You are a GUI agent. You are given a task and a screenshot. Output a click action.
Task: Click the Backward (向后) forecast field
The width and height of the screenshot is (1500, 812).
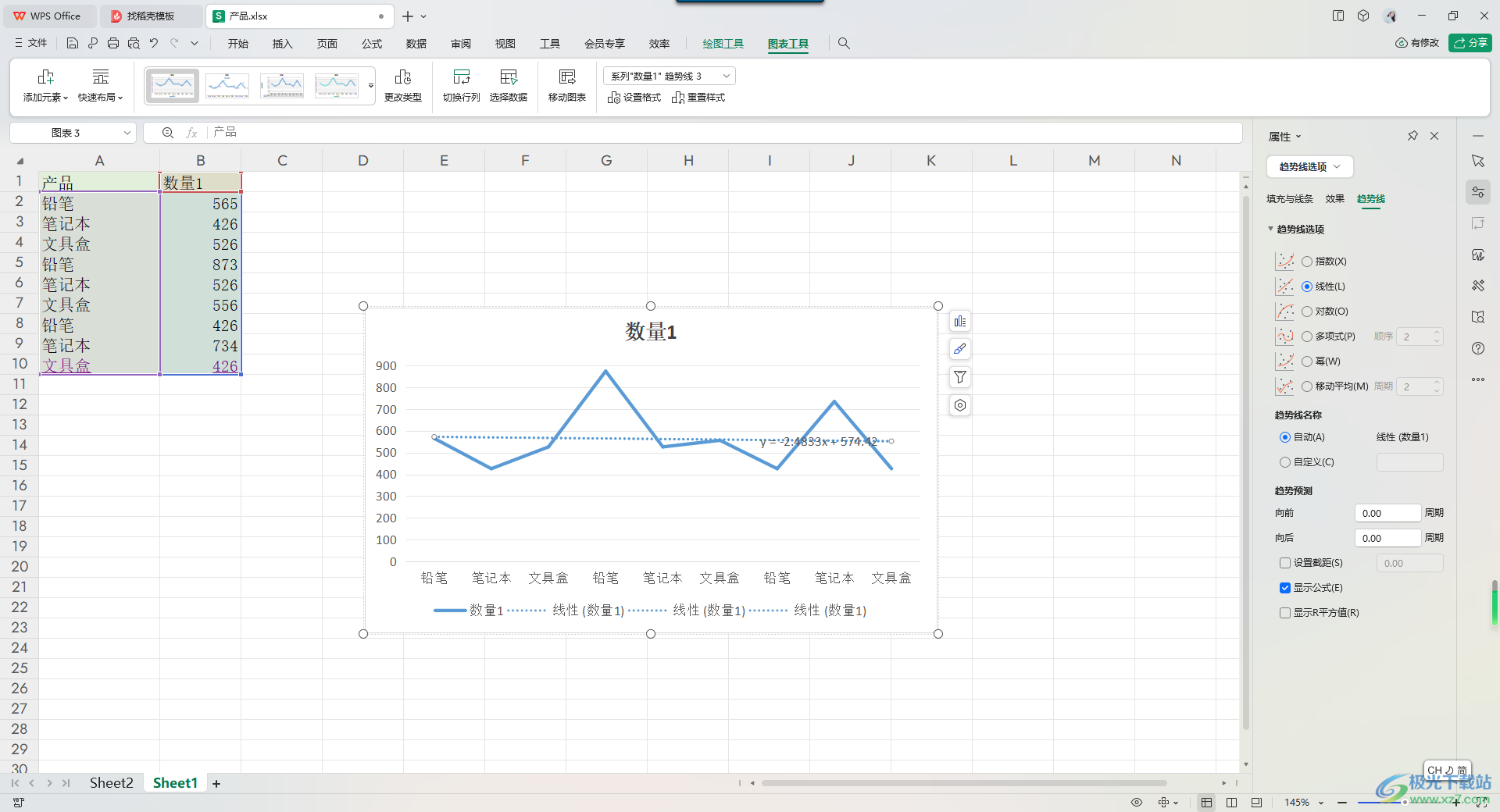[1387, 538]
